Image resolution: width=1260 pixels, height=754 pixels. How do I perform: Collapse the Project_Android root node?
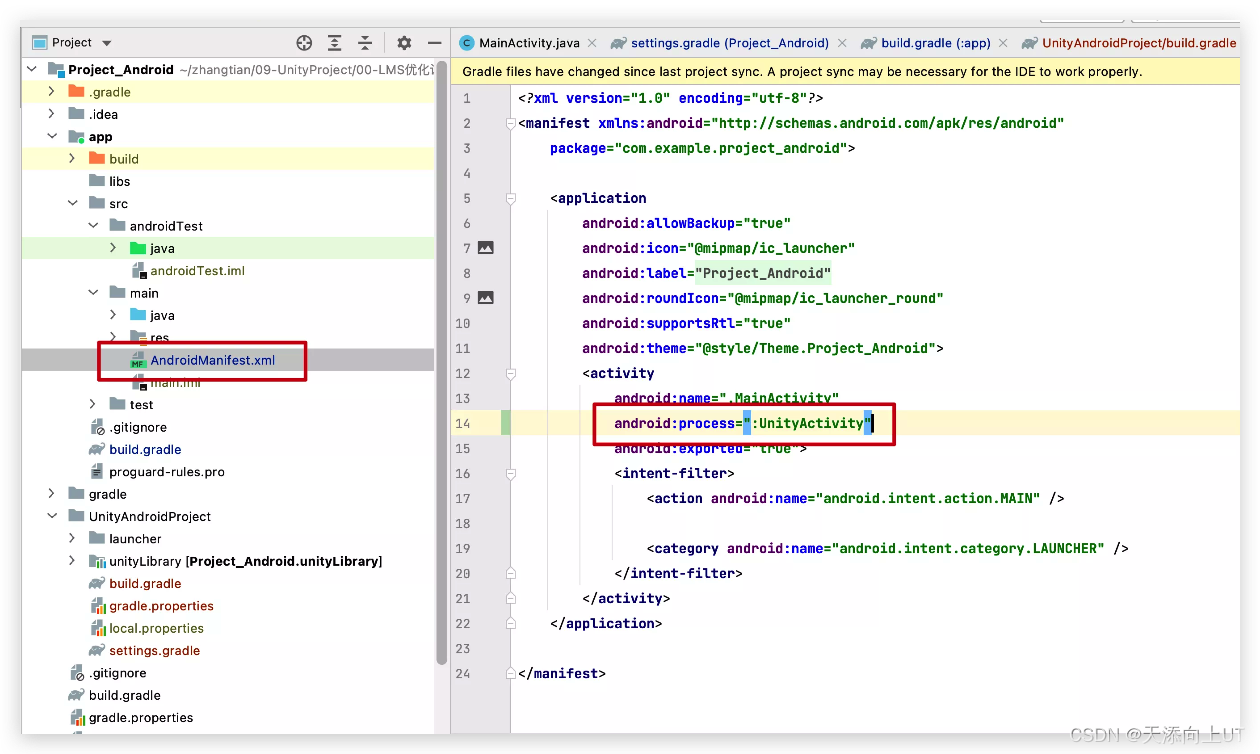point(32,70)
